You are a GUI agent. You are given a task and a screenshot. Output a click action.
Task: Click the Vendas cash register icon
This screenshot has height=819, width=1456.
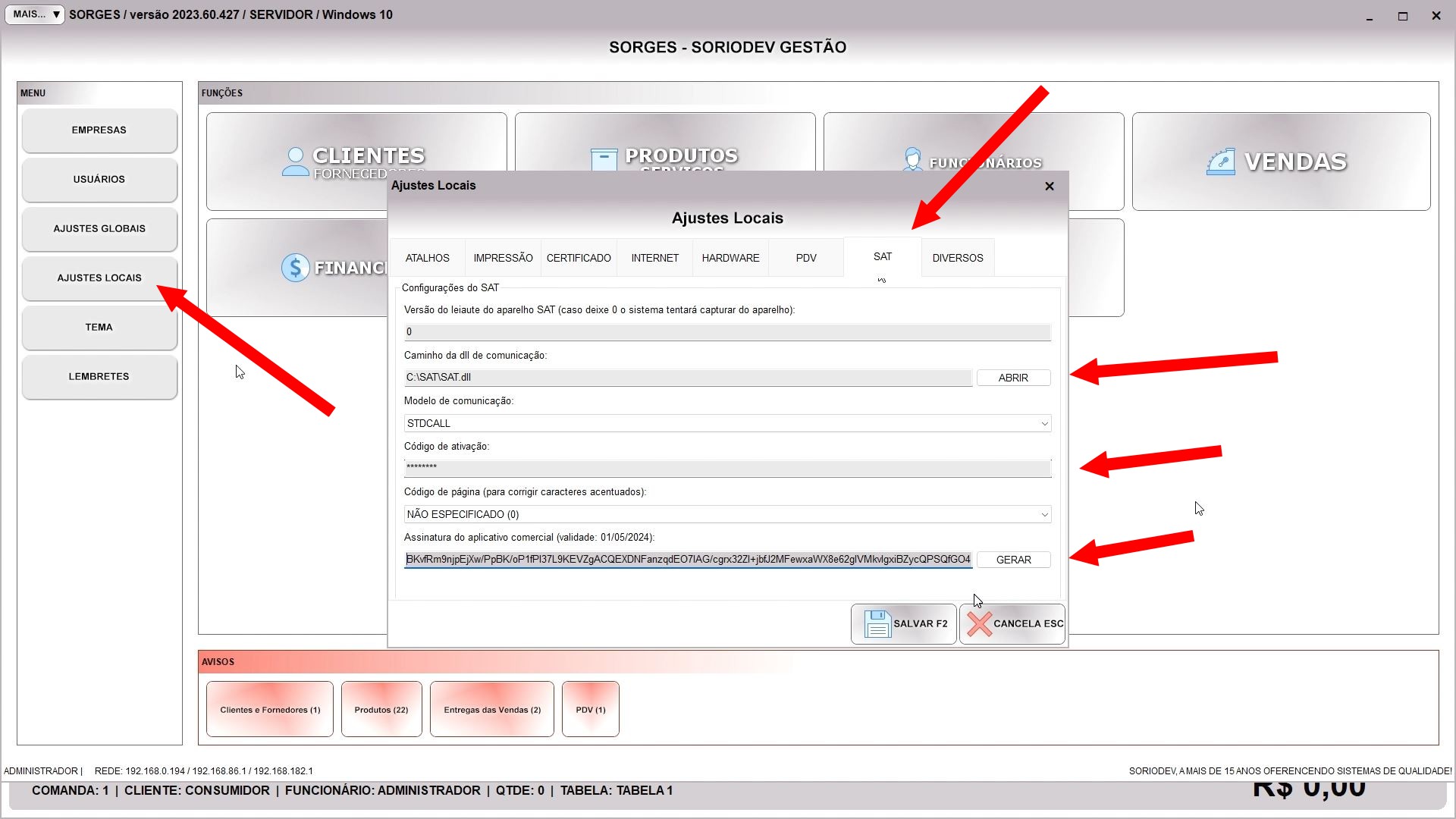[x=1221, y=162]
